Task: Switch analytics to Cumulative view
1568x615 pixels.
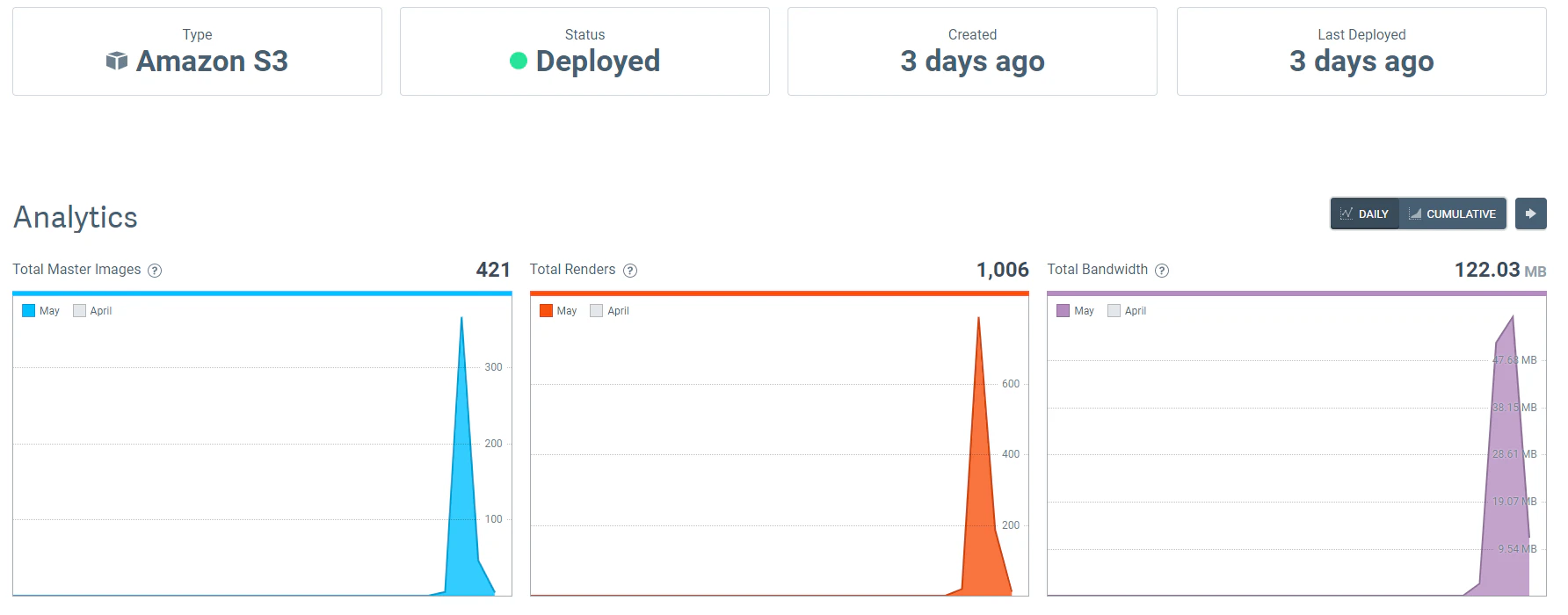Action: (1453, 213)
